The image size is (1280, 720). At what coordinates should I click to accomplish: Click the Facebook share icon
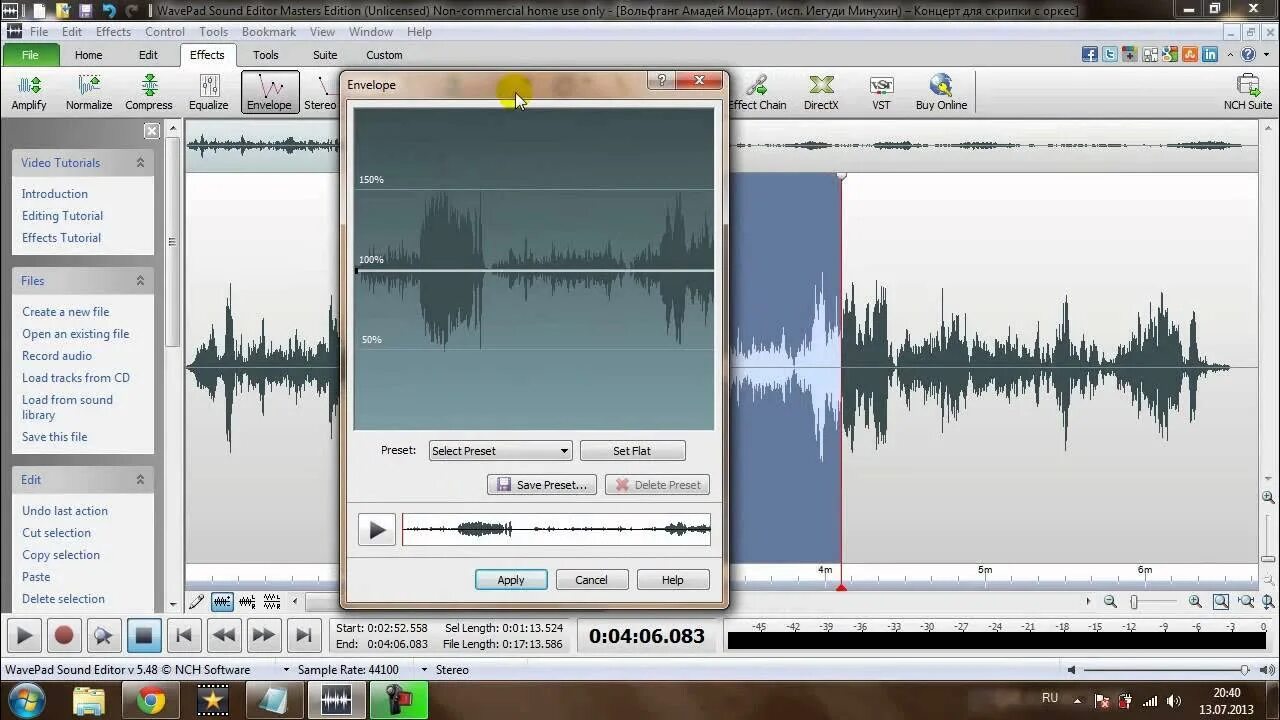point(1090,55)
